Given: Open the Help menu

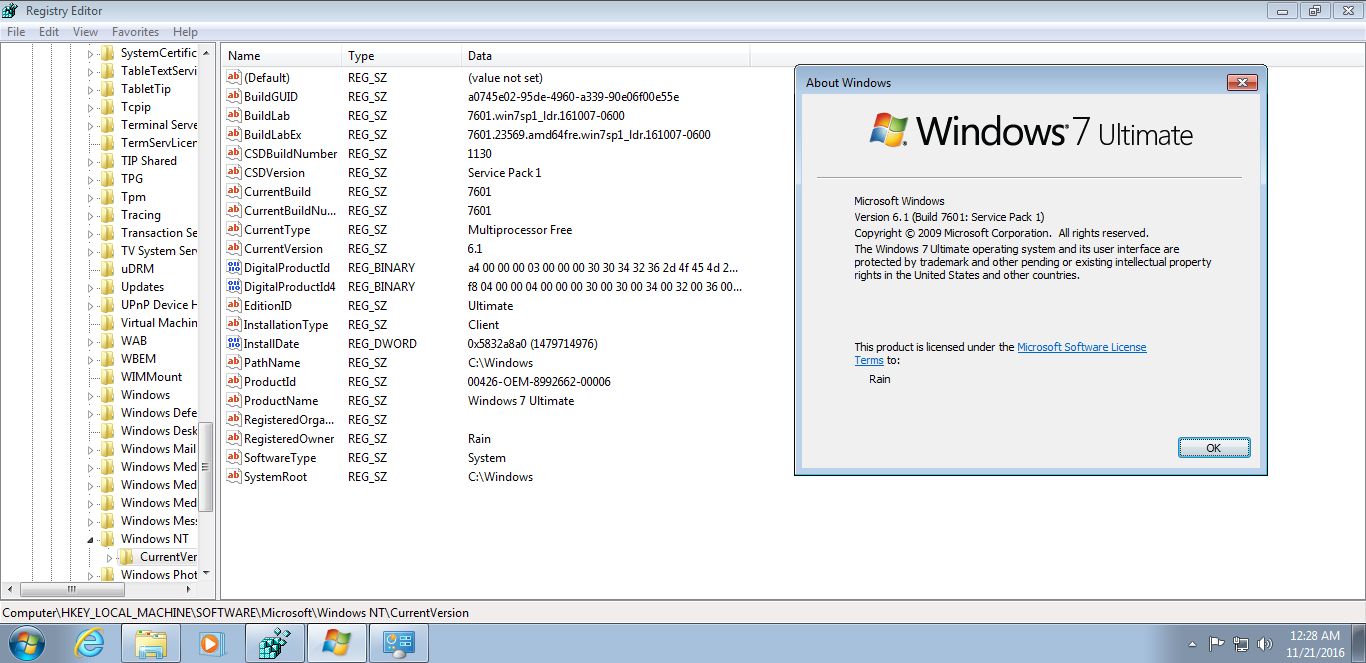Looking at the screenshot, I should coord(185,32).
